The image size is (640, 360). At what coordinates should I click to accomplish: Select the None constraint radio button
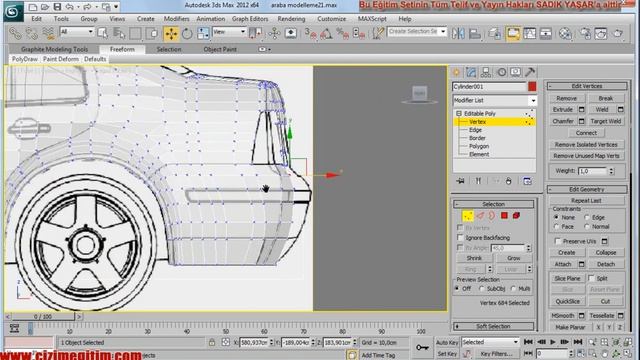[x=556, y=218]
